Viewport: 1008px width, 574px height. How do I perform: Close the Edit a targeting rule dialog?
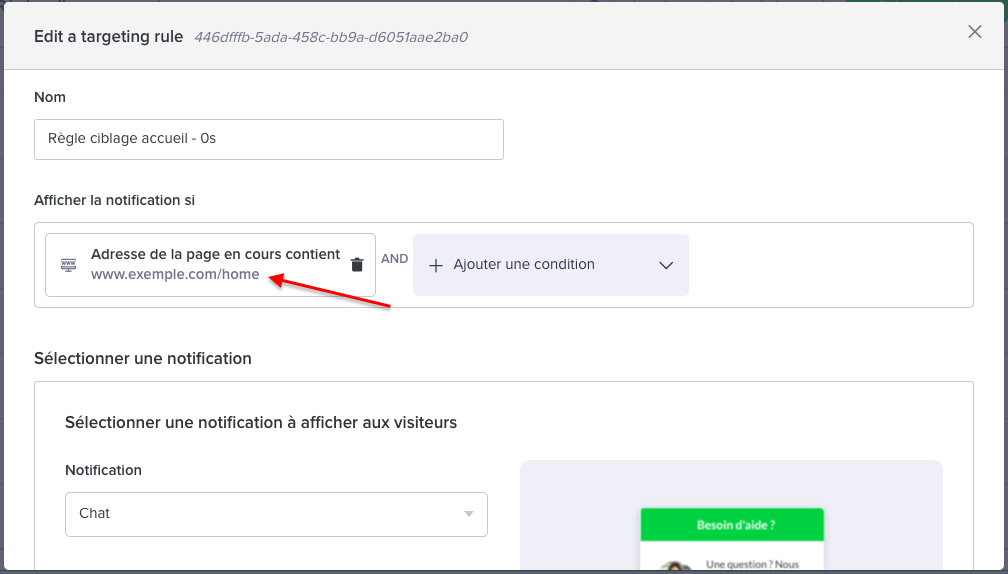click(975, 31)
